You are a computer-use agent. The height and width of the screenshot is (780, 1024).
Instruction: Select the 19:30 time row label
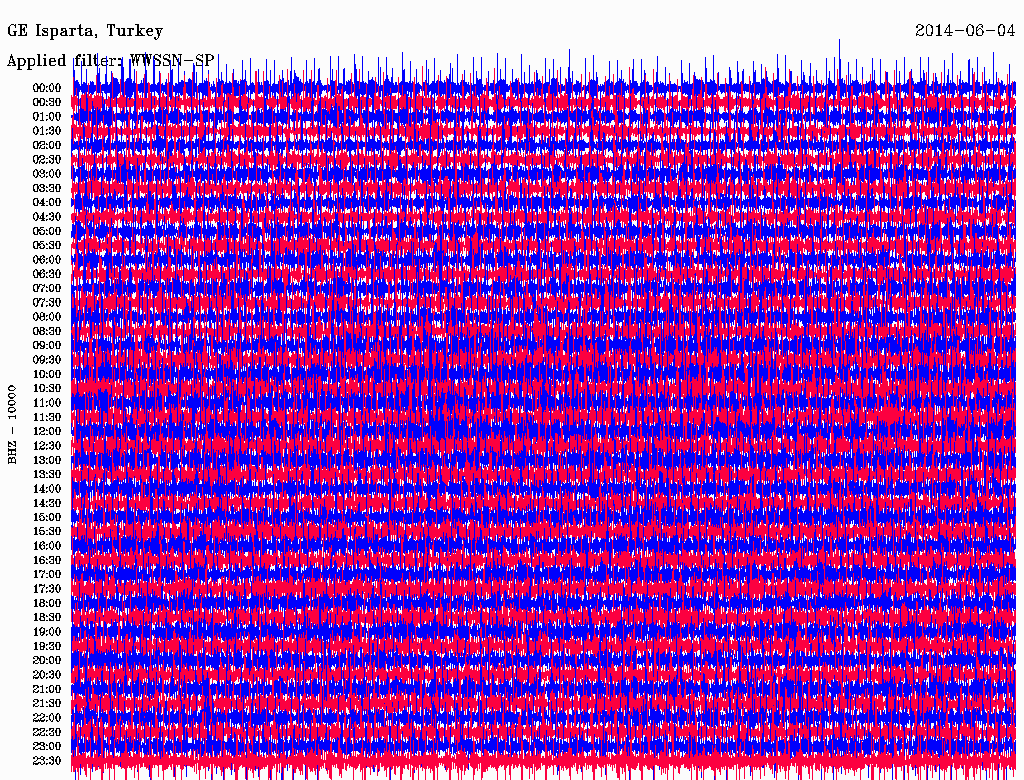47,646
